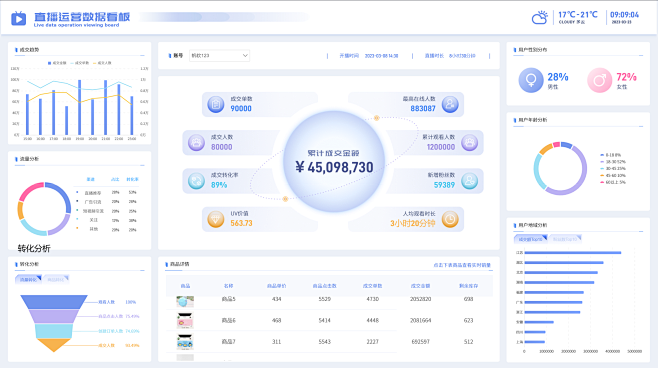Click the 成交单数 clipboard icon
This screenshot has height=368, width=658.
pyautogui.click(x=216, y=104)
